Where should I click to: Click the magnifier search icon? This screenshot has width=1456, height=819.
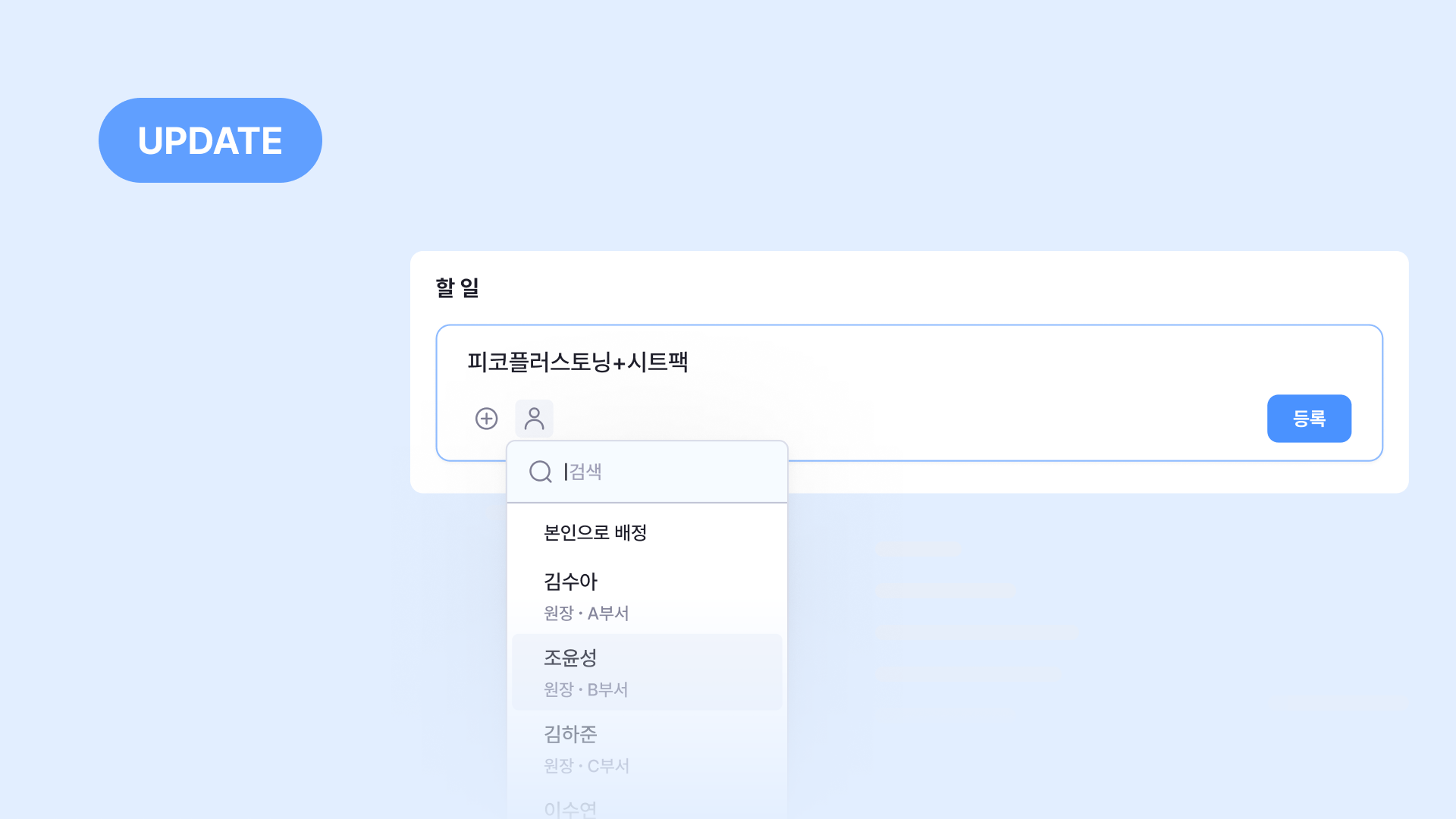(x=540, y=472)
